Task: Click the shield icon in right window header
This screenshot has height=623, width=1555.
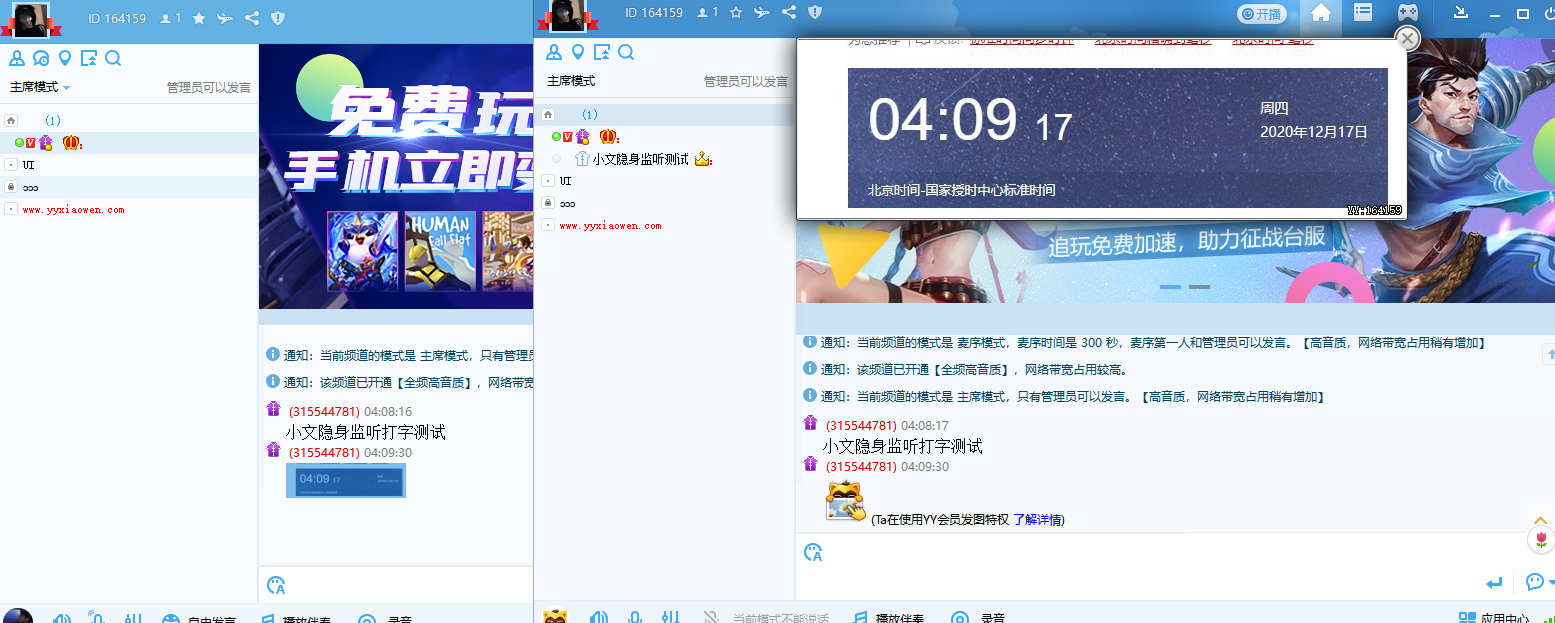Action: coord(815,12)
